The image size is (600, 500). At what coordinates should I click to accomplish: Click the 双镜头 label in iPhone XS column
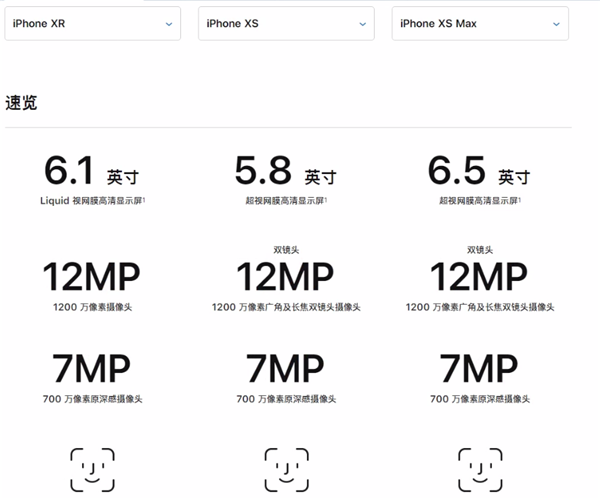[x=286, y=250]
